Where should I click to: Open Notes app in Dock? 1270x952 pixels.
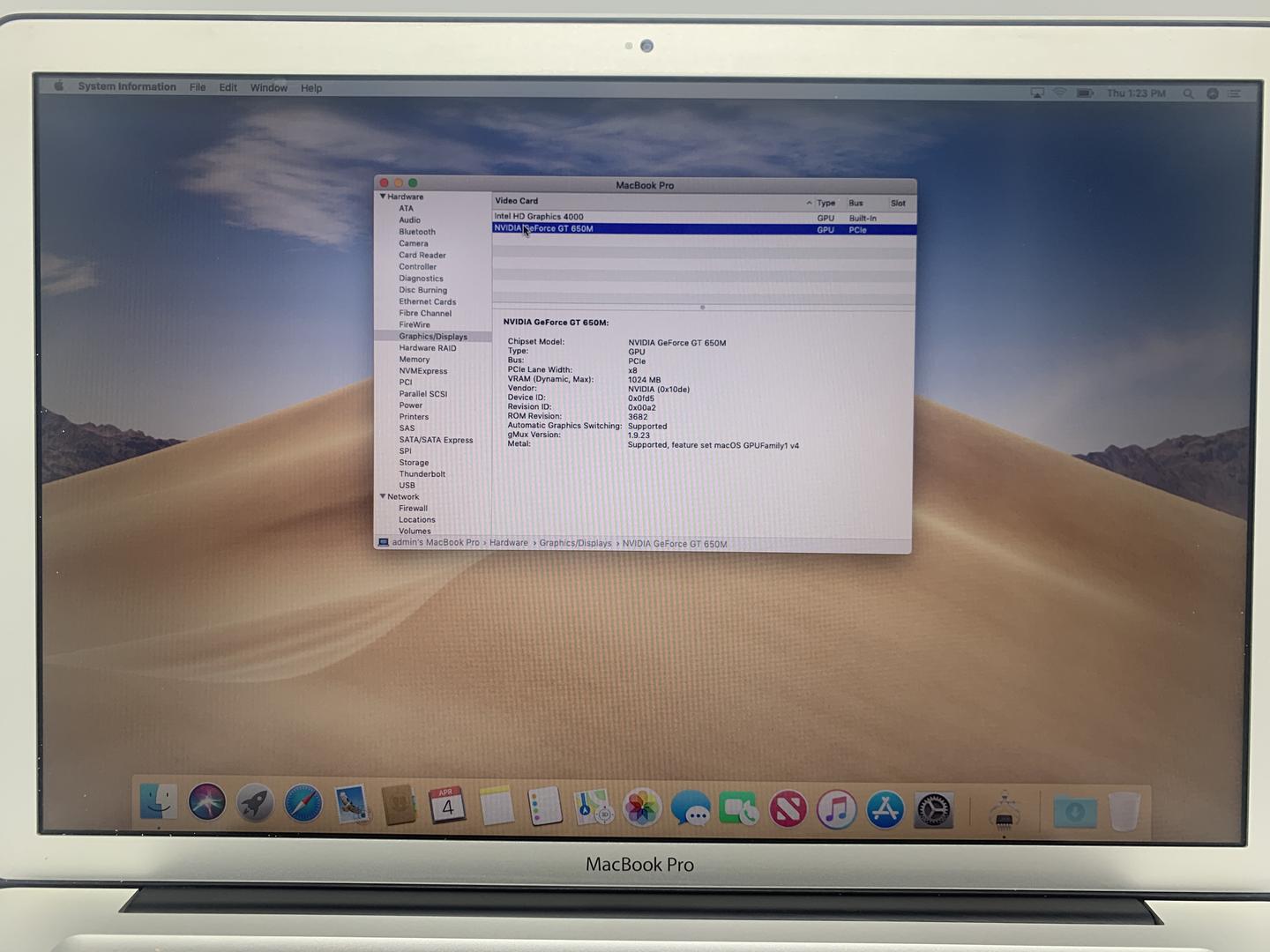pos(497,807)
